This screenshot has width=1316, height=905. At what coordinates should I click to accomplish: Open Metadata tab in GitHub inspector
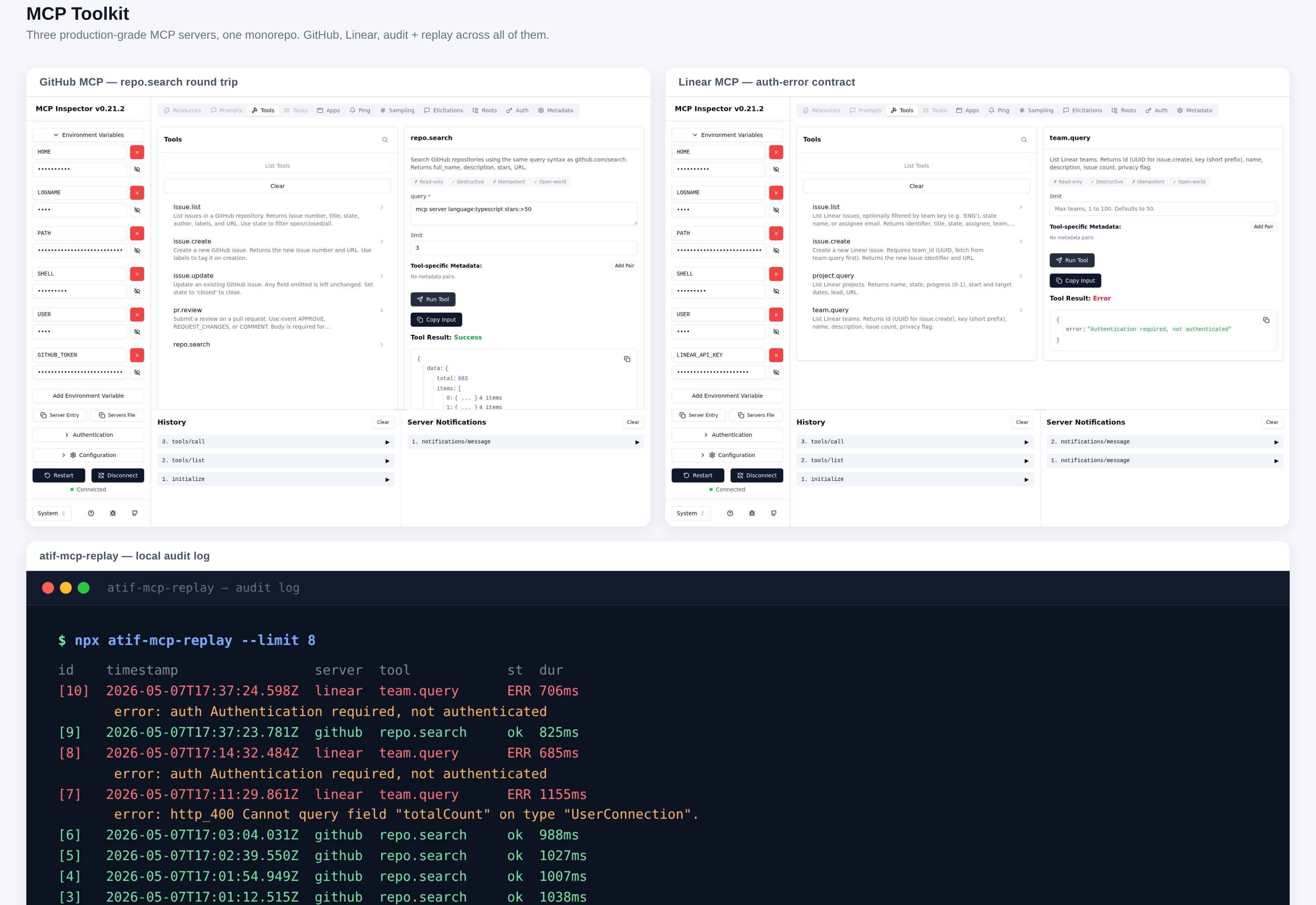556,111
